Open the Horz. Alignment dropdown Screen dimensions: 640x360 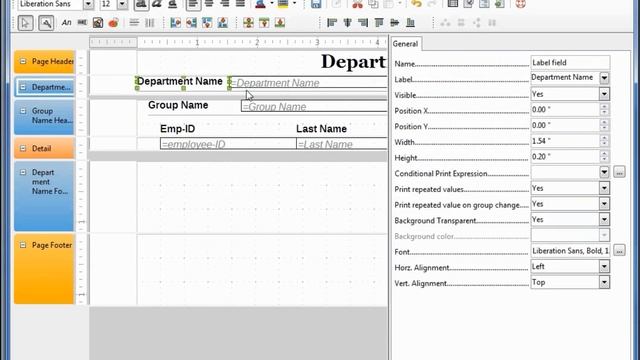604,267
